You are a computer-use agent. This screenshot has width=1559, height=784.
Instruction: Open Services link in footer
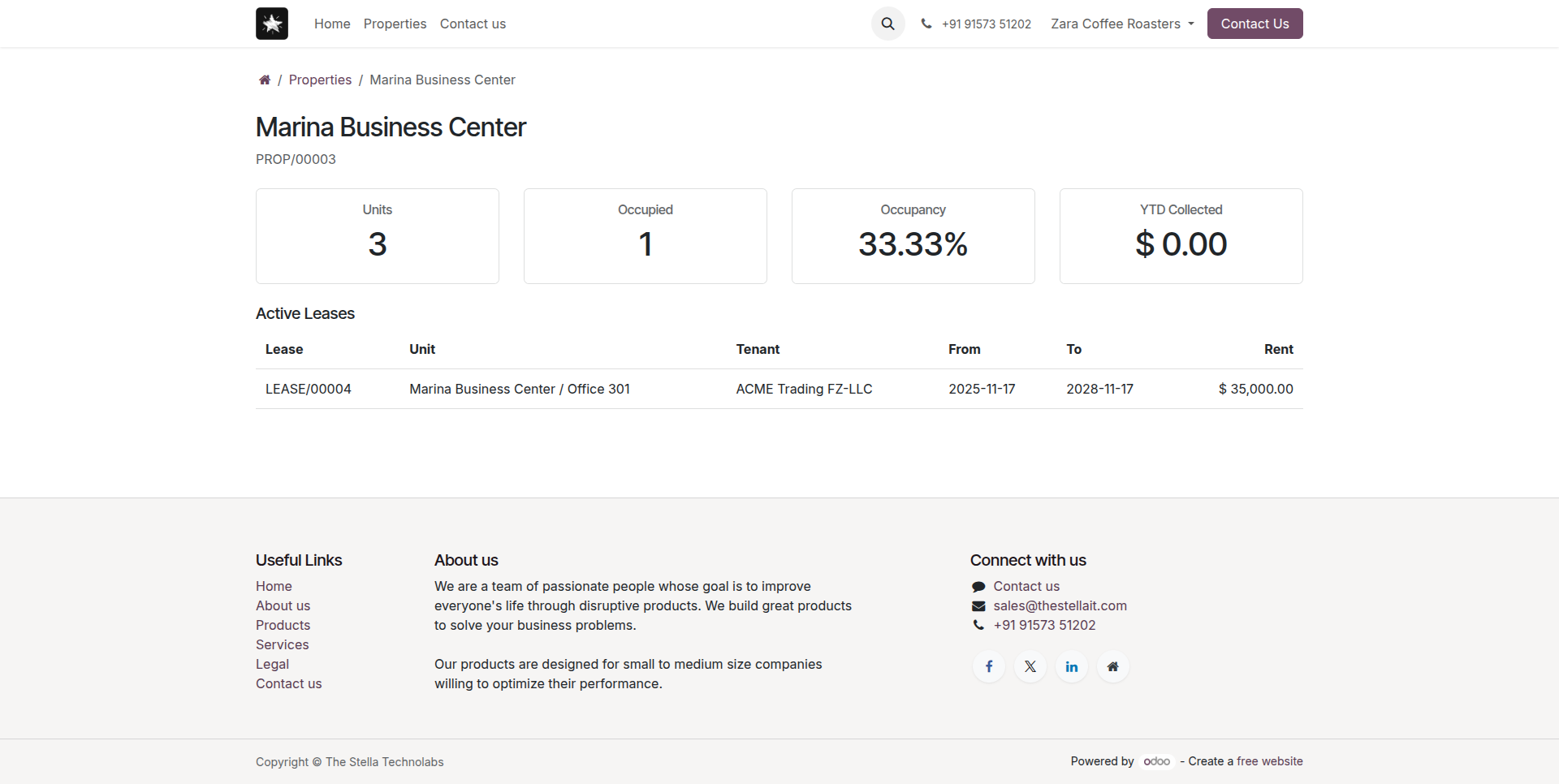[x=282, y=644]
